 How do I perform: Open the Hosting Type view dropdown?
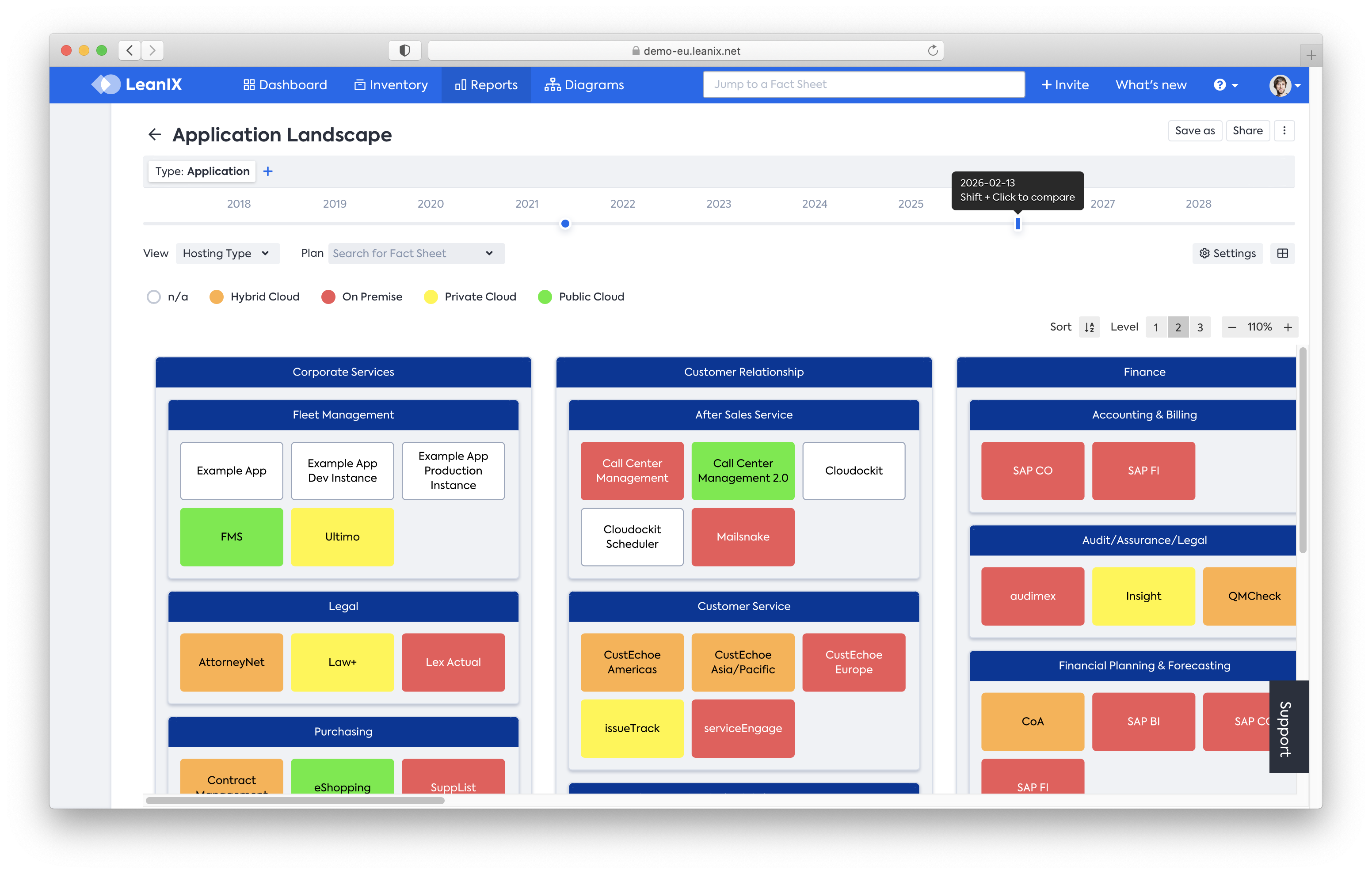point(227,253)
